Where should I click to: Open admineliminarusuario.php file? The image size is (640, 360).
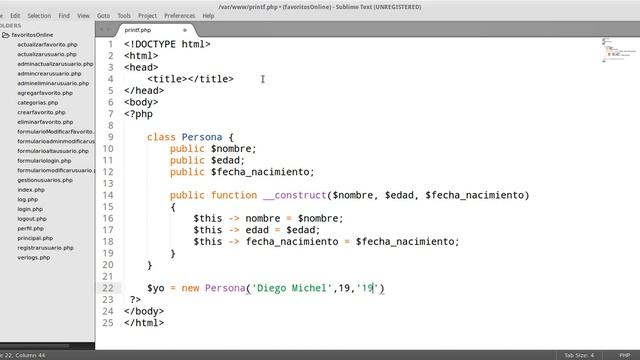(53, 83)
